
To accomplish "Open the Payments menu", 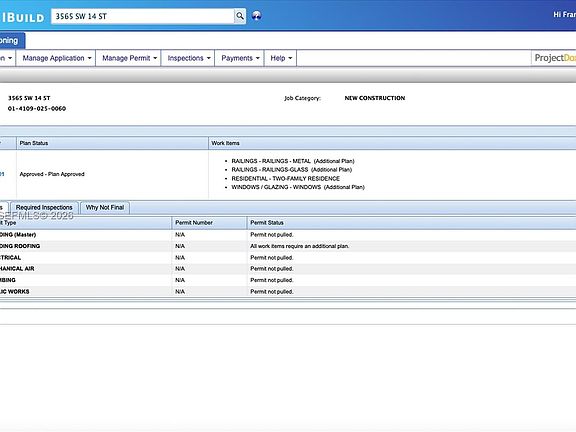I will 240,58.
